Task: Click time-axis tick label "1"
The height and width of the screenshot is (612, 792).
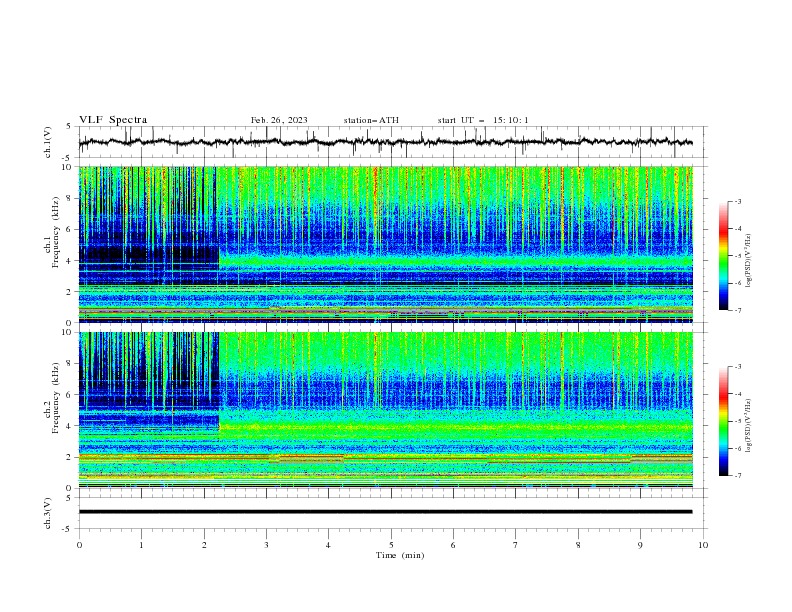Action: click(141, 545)
